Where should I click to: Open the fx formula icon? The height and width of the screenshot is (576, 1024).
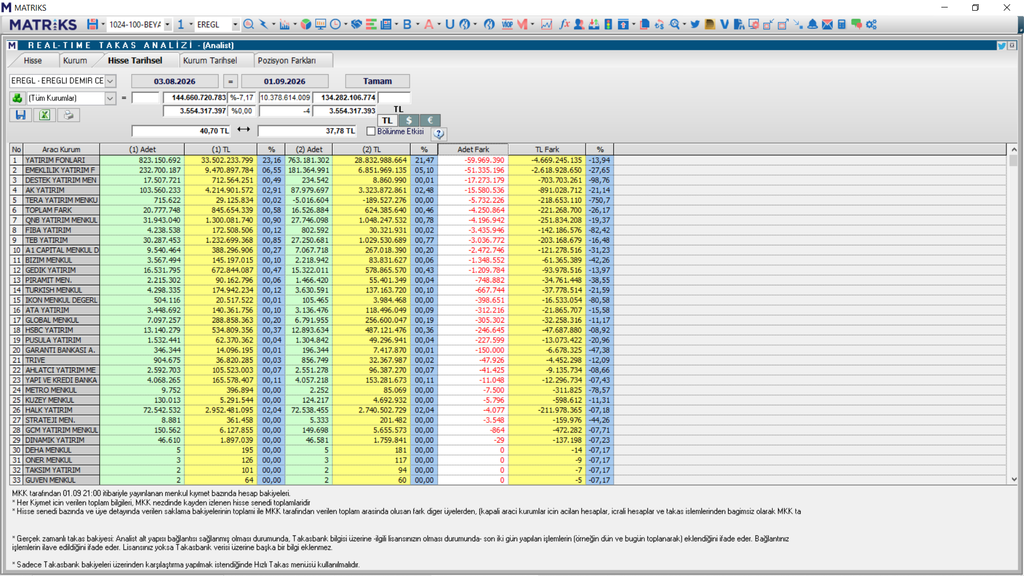pos(564,24)
